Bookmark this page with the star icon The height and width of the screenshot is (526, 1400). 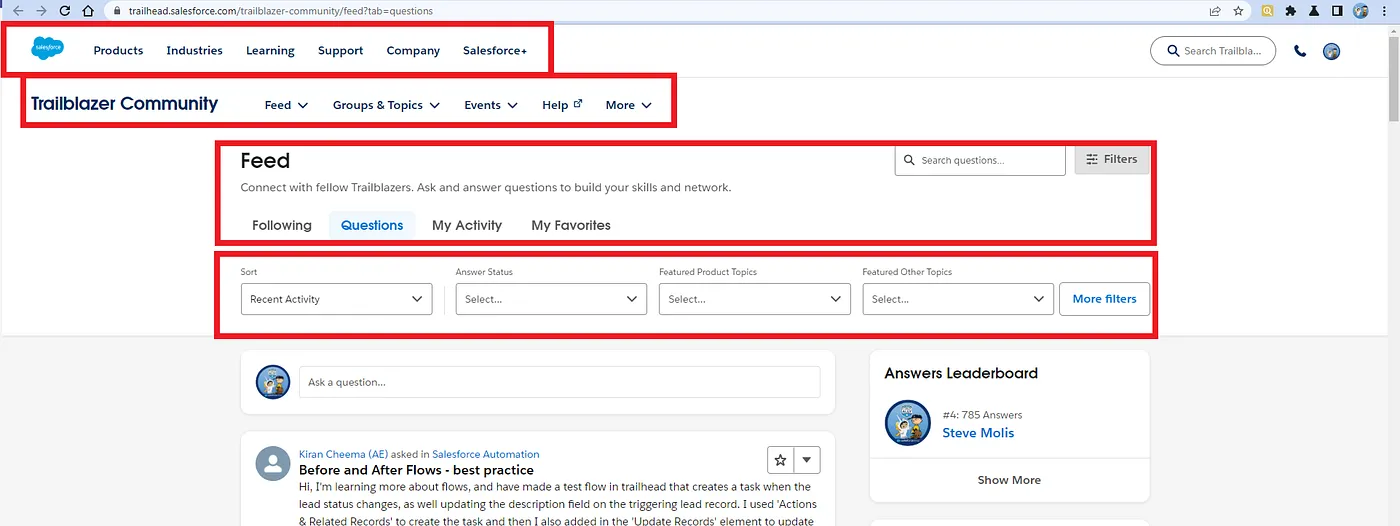[1238, 11]
